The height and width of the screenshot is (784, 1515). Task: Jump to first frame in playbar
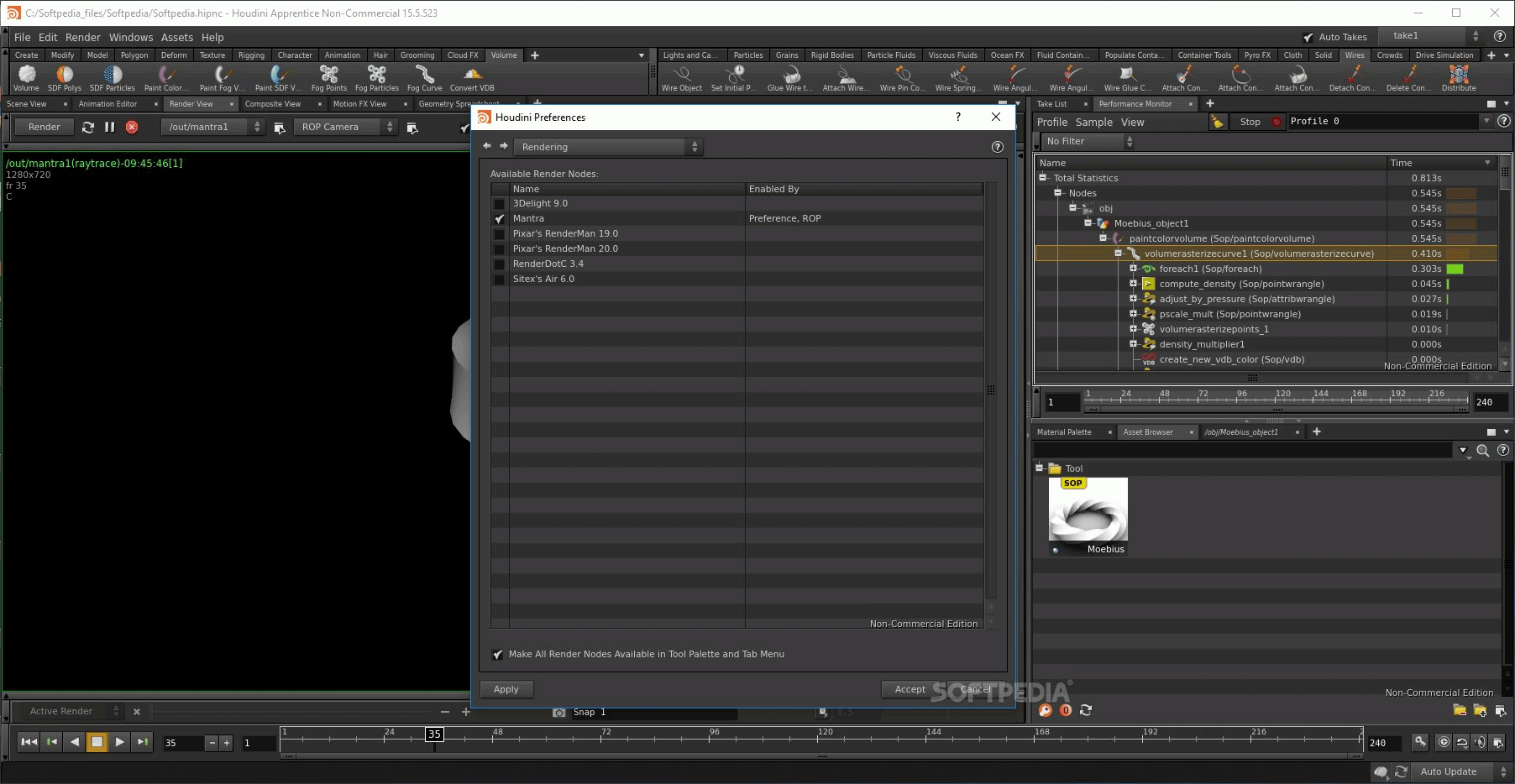(29, 742)
